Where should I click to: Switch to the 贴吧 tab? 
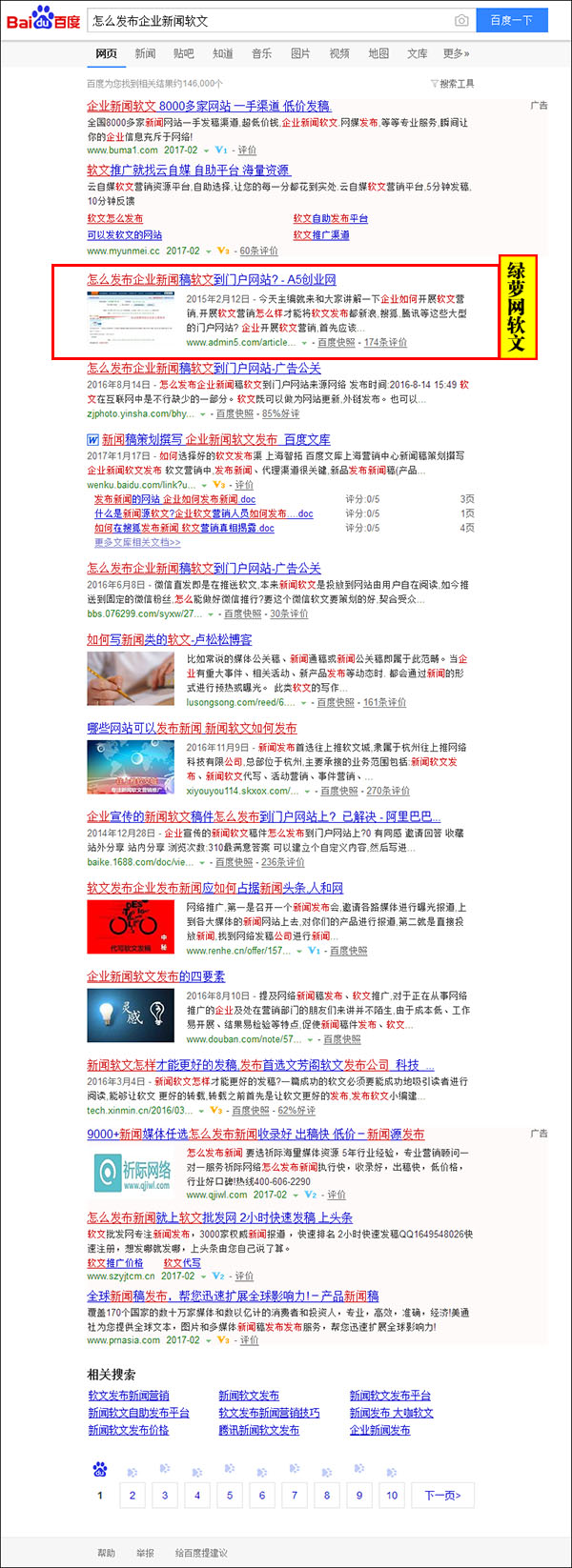pyautogui.click(x=184, y=53)
